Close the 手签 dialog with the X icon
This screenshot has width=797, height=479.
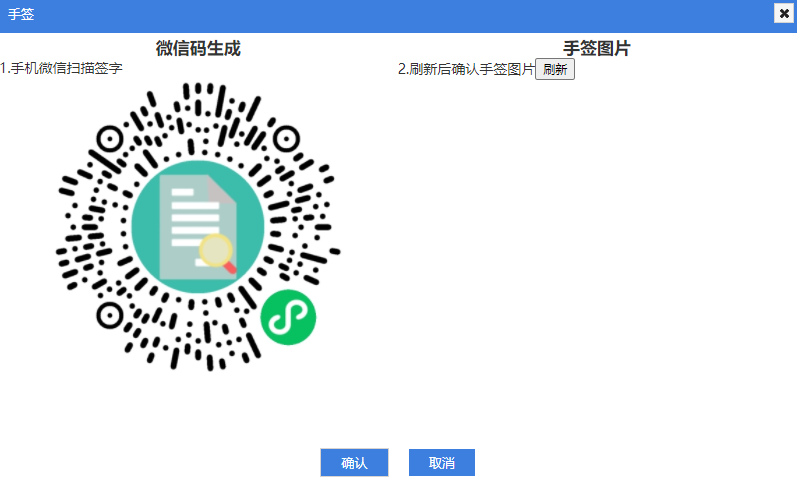784,13
